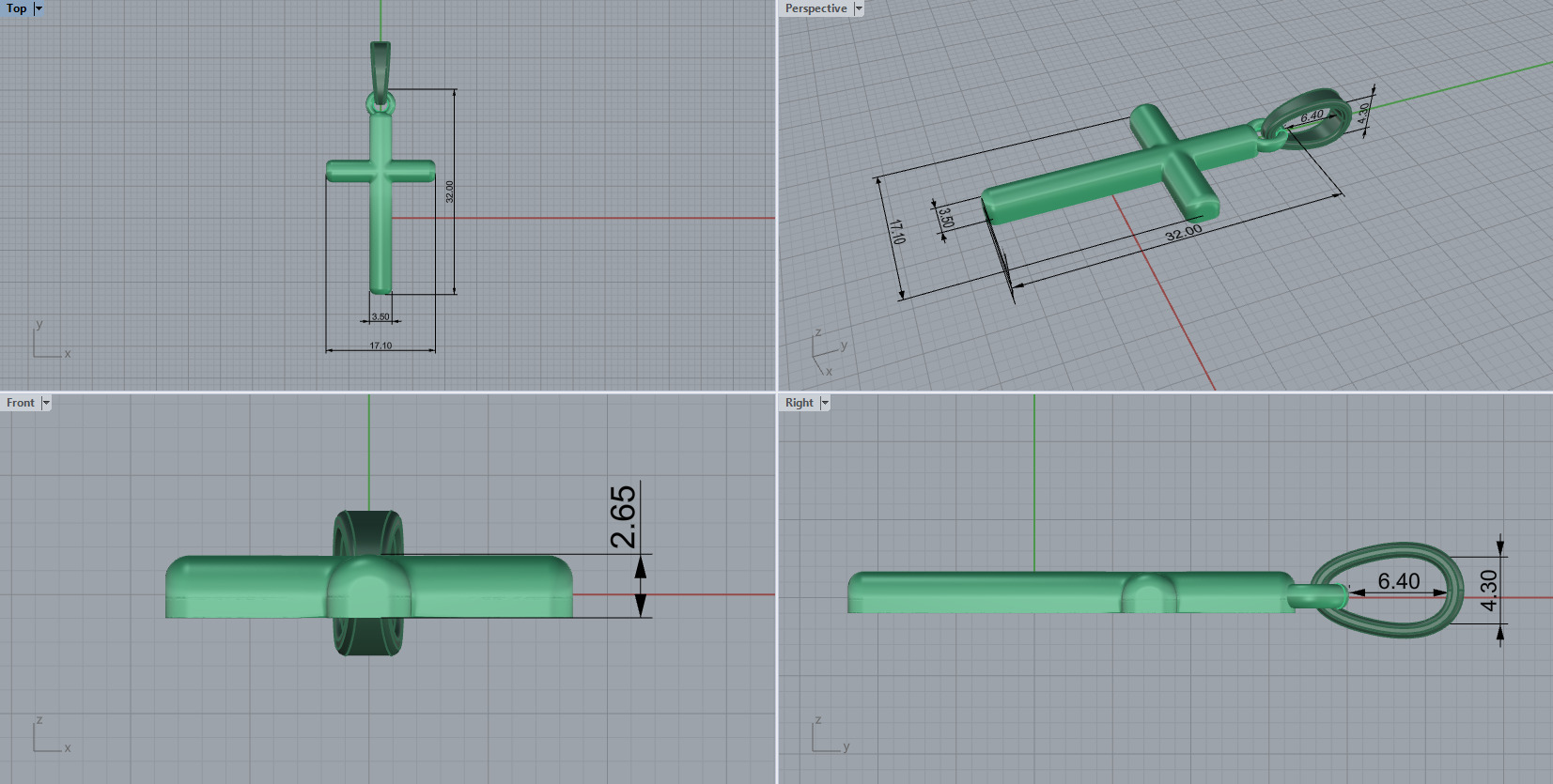Select the bail at top in Top view
This screenshot has height=784, width=1553.
(x=380, y=70)
